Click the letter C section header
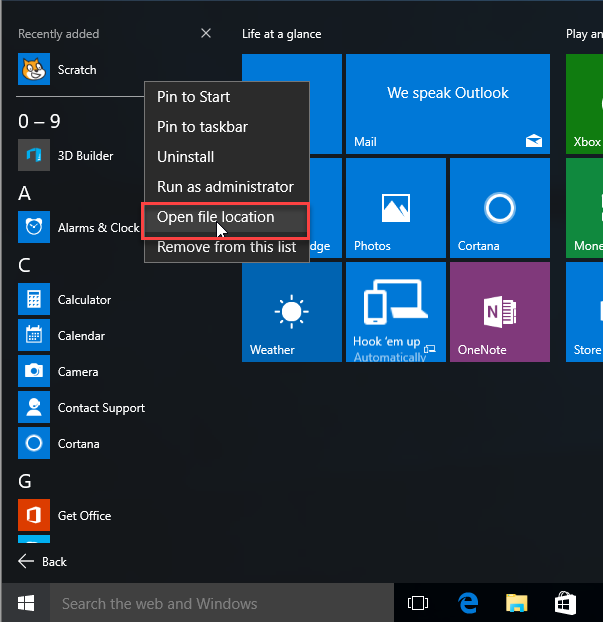This screenshot has height=622, width=603. (x=24, y=265)
